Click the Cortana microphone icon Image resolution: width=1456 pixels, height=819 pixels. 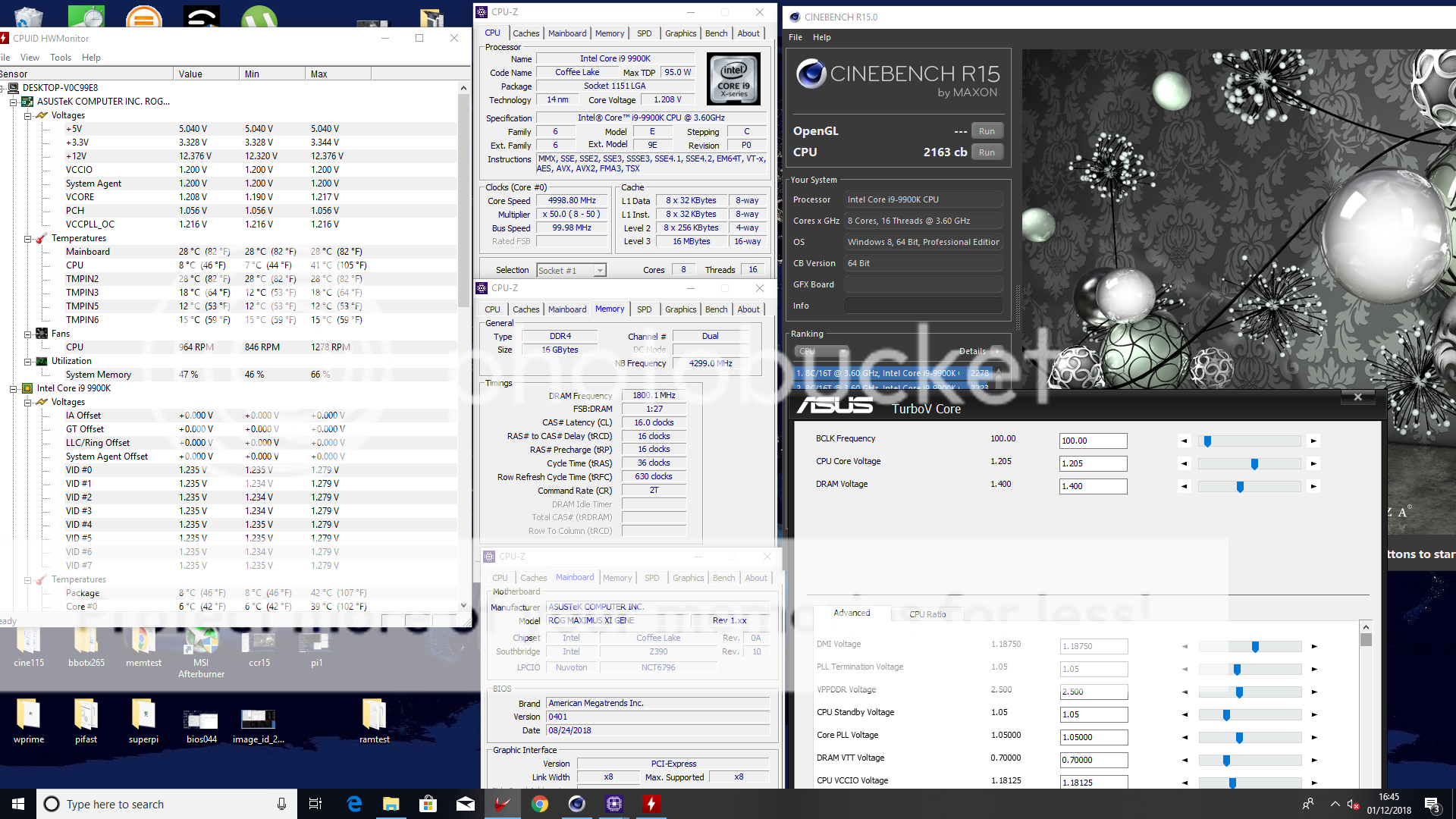[281, 804]
